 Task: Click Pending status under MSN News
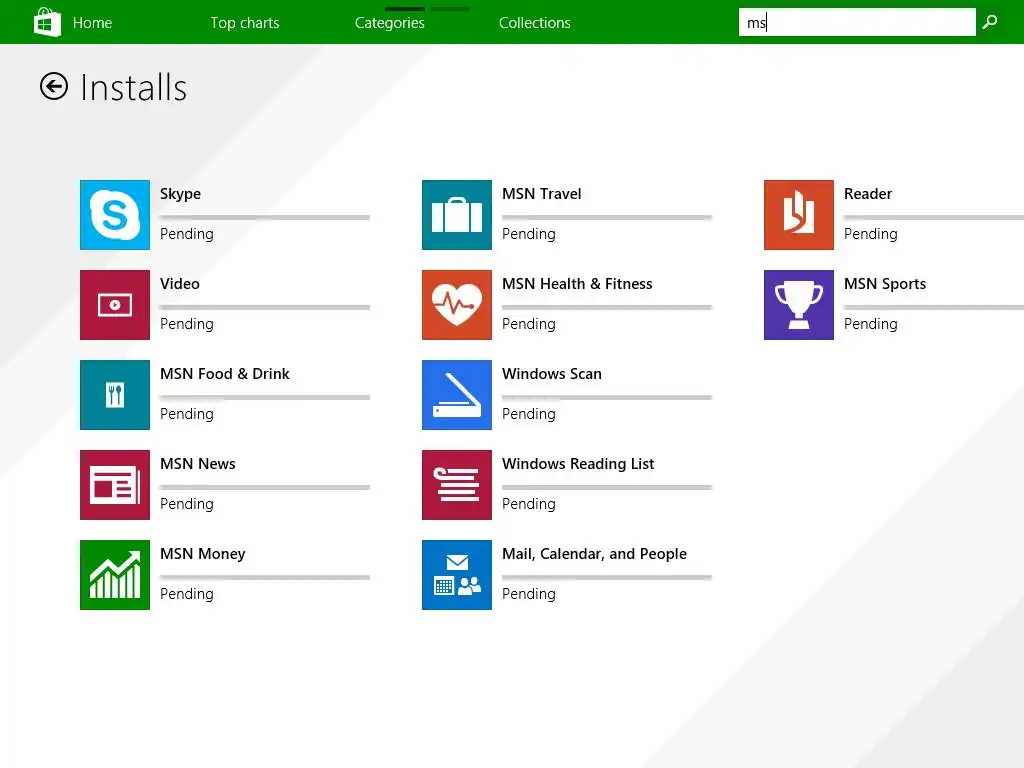point(187,505)
